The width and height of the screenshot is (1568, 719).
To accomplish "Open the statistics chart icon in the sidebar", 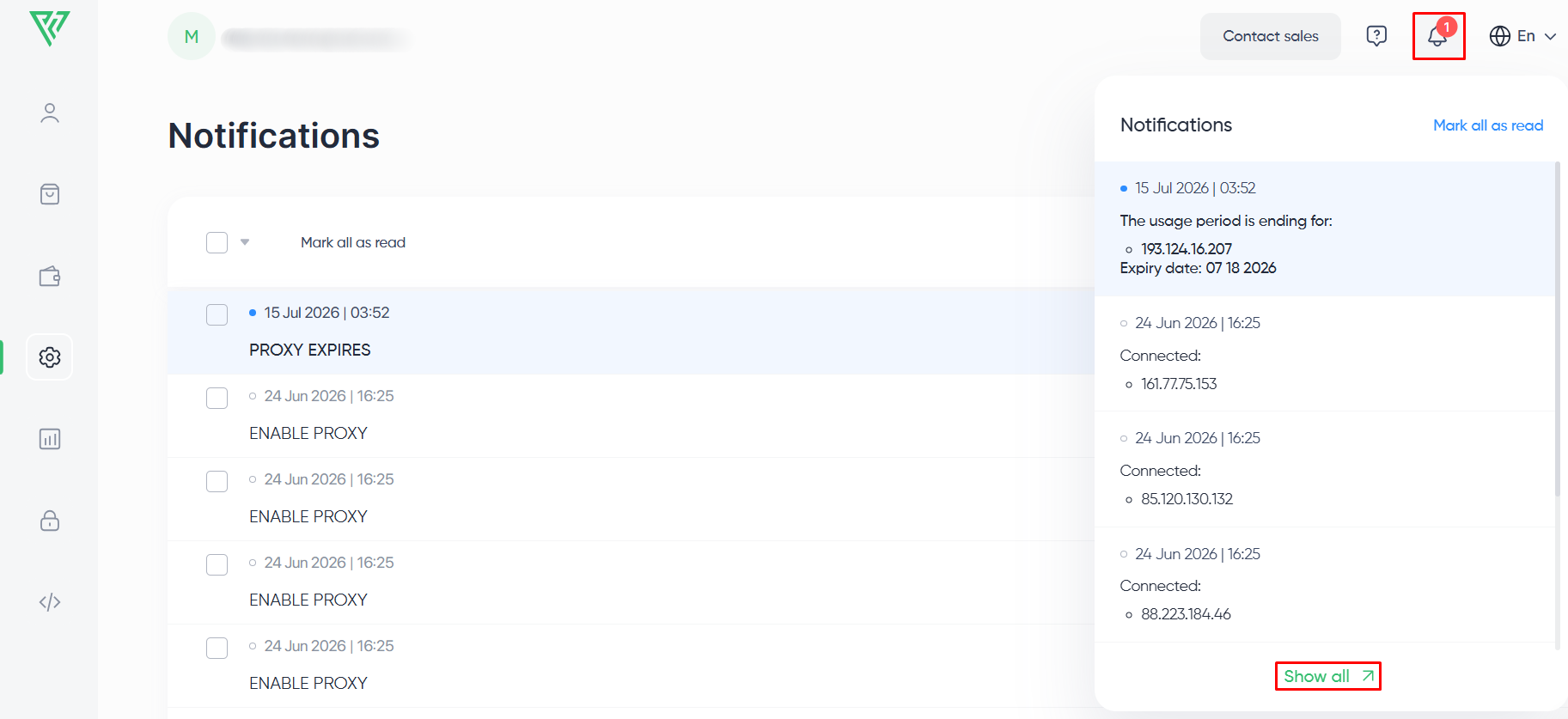I will pyautogui.click(x=50, y=439).
